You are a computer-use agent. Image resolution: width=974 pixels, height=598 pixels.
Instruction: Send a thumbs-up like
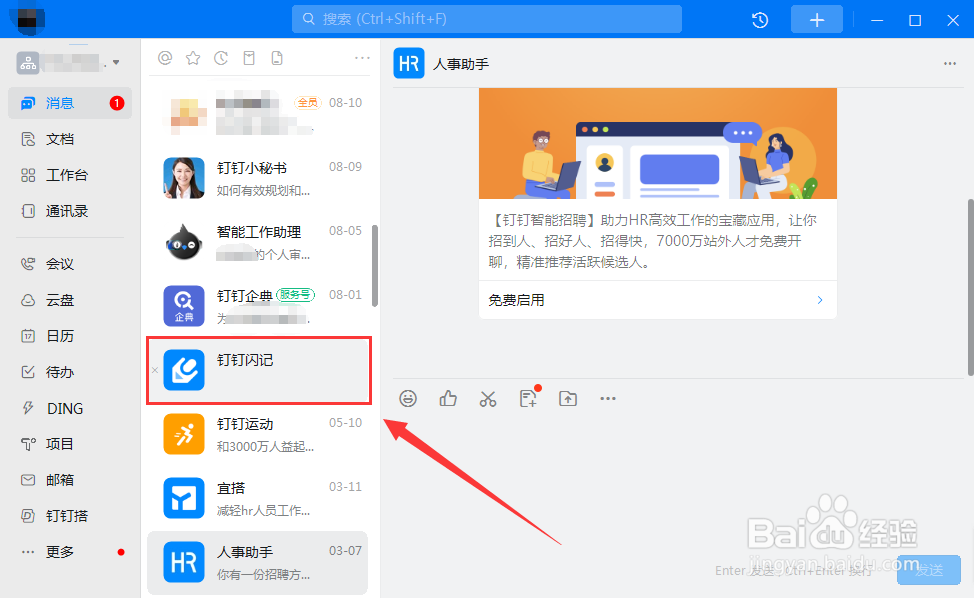448,399
